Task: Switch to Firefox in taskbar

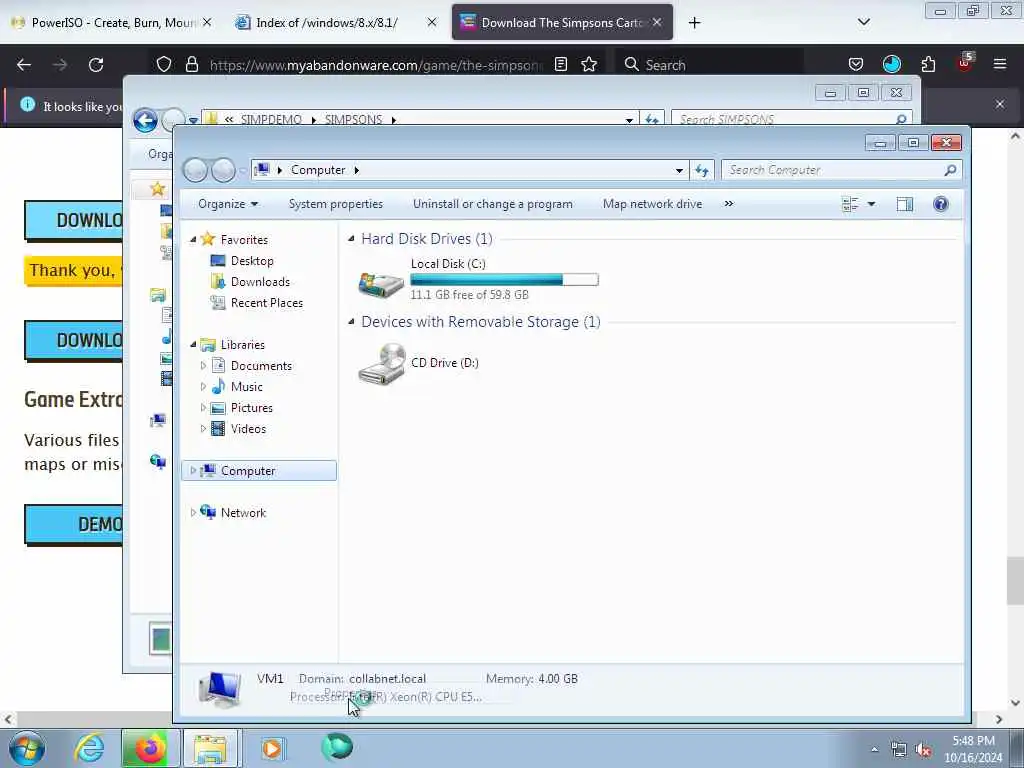Action: (150, 748)
